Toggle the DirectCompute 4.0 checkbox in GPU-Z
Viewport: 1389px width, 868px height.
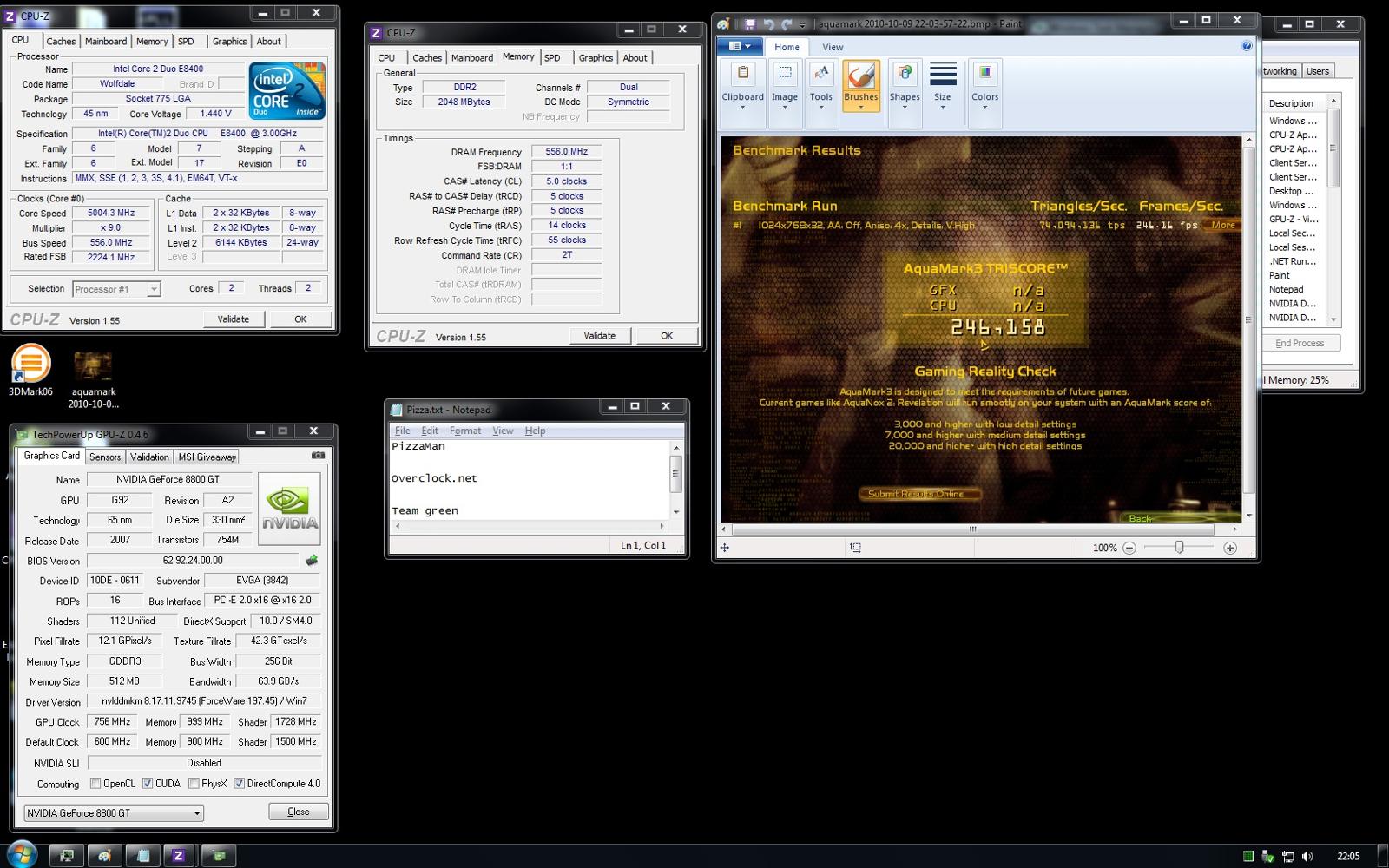pos(240,784)
